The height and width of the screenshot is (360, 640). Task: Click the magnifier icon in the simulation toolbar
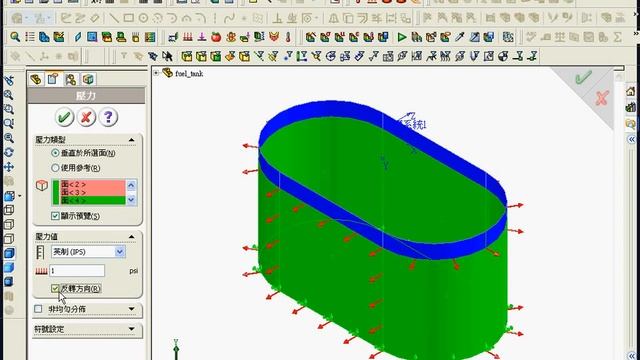click(x=15, y=37)
